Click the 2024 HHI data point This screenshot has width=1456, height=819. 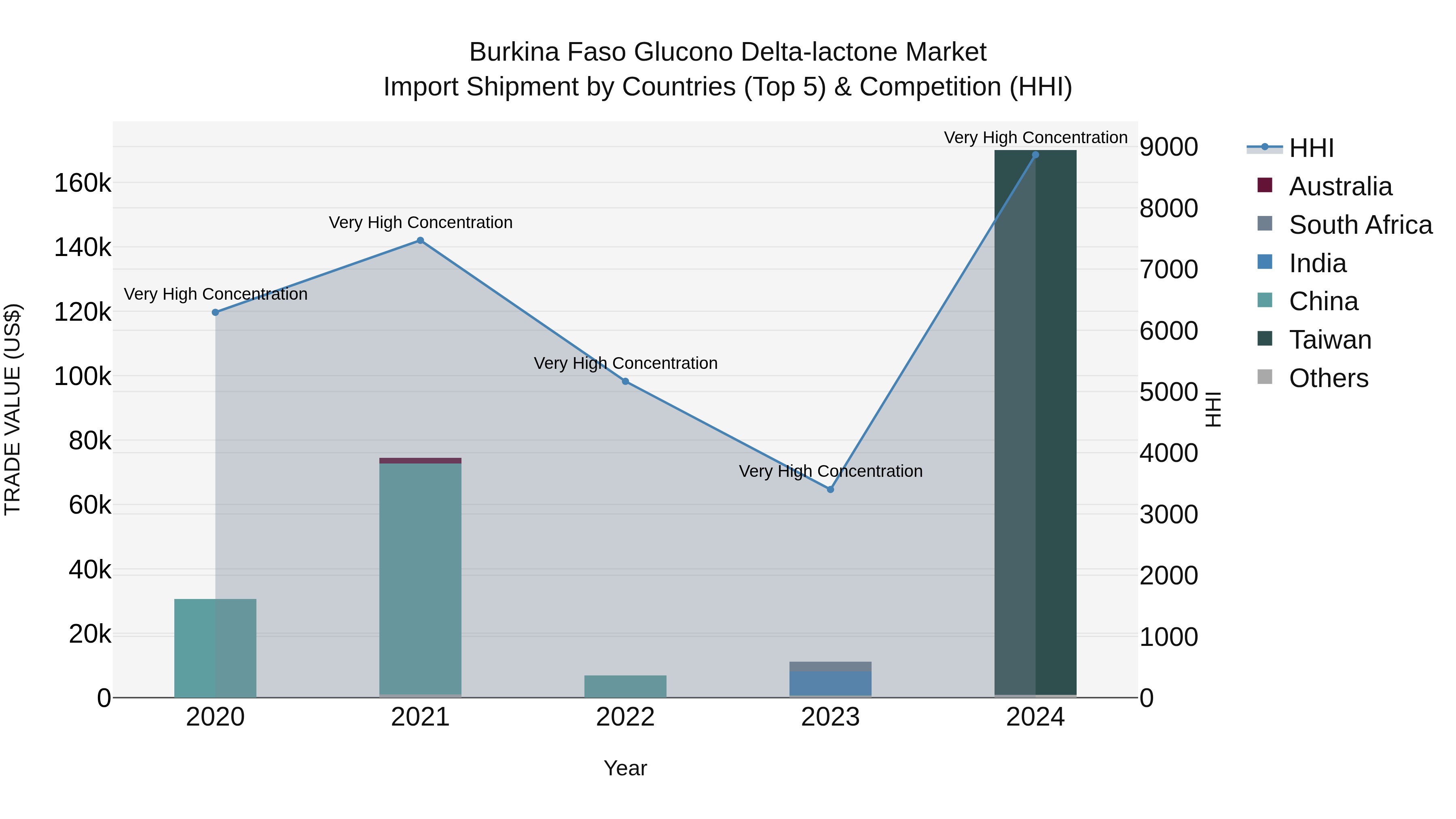1035,155
